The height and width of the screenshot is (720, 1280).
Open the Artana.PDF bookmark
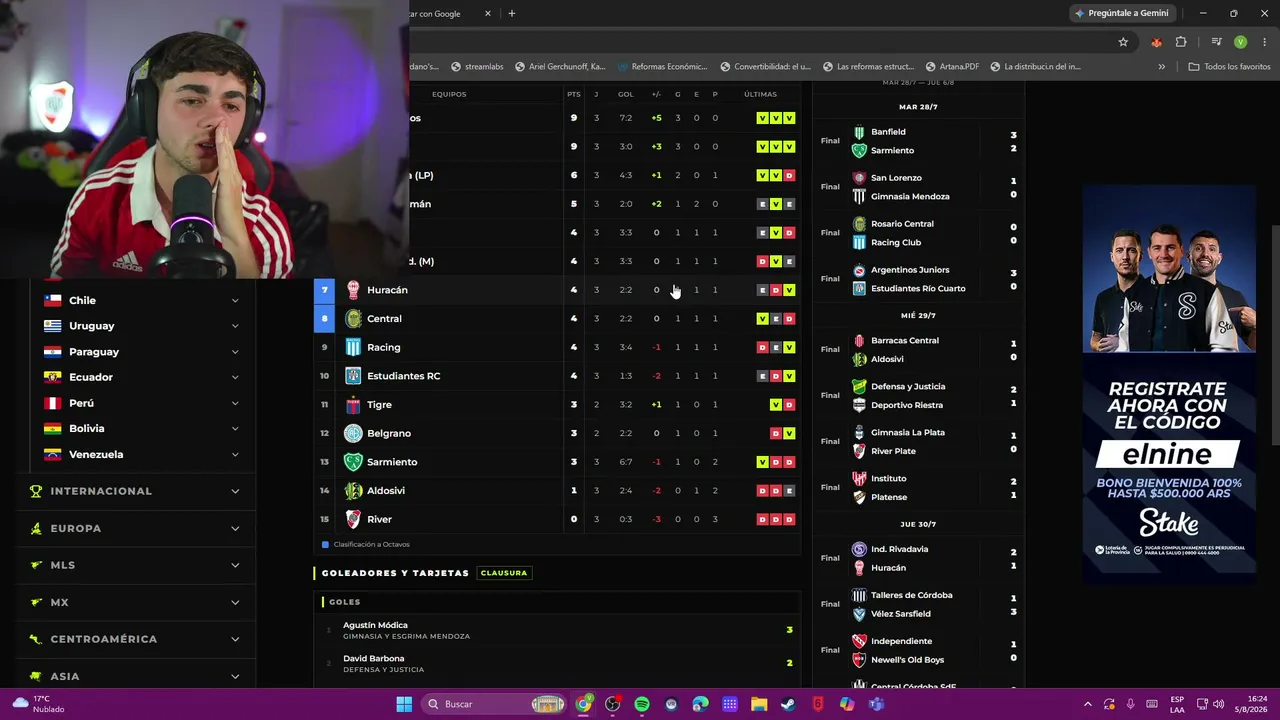pyautogui.click(x=952, y=67)
